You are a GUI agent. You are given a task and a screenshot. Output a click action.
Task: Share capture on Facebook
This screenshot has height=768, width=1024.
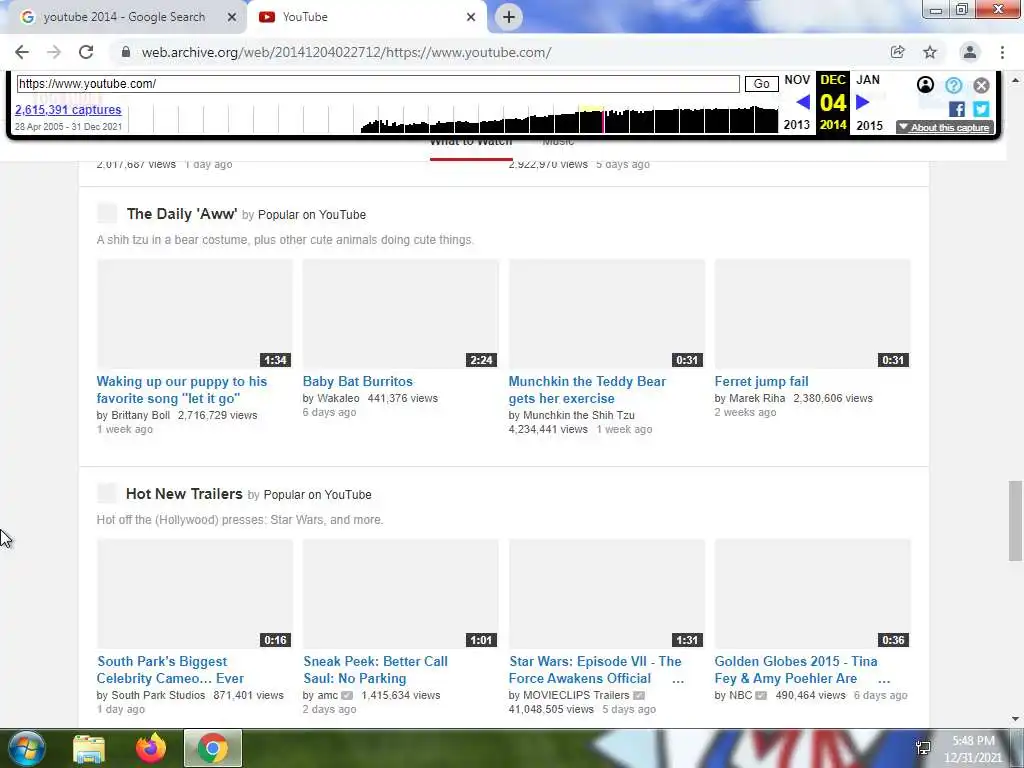(957, 109)
